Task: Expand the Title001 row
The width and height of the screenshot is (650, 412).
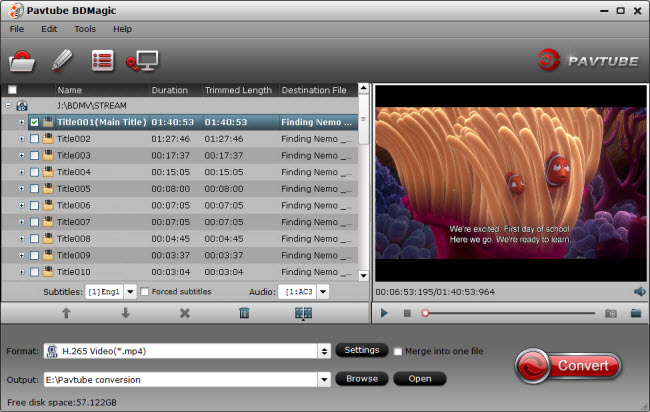Action: tap(22, 122)
